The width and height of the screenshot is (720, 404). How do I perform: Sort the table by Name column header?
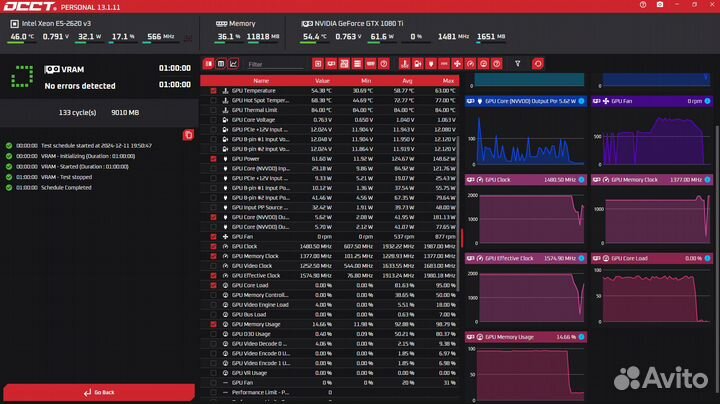pos(261,80)
